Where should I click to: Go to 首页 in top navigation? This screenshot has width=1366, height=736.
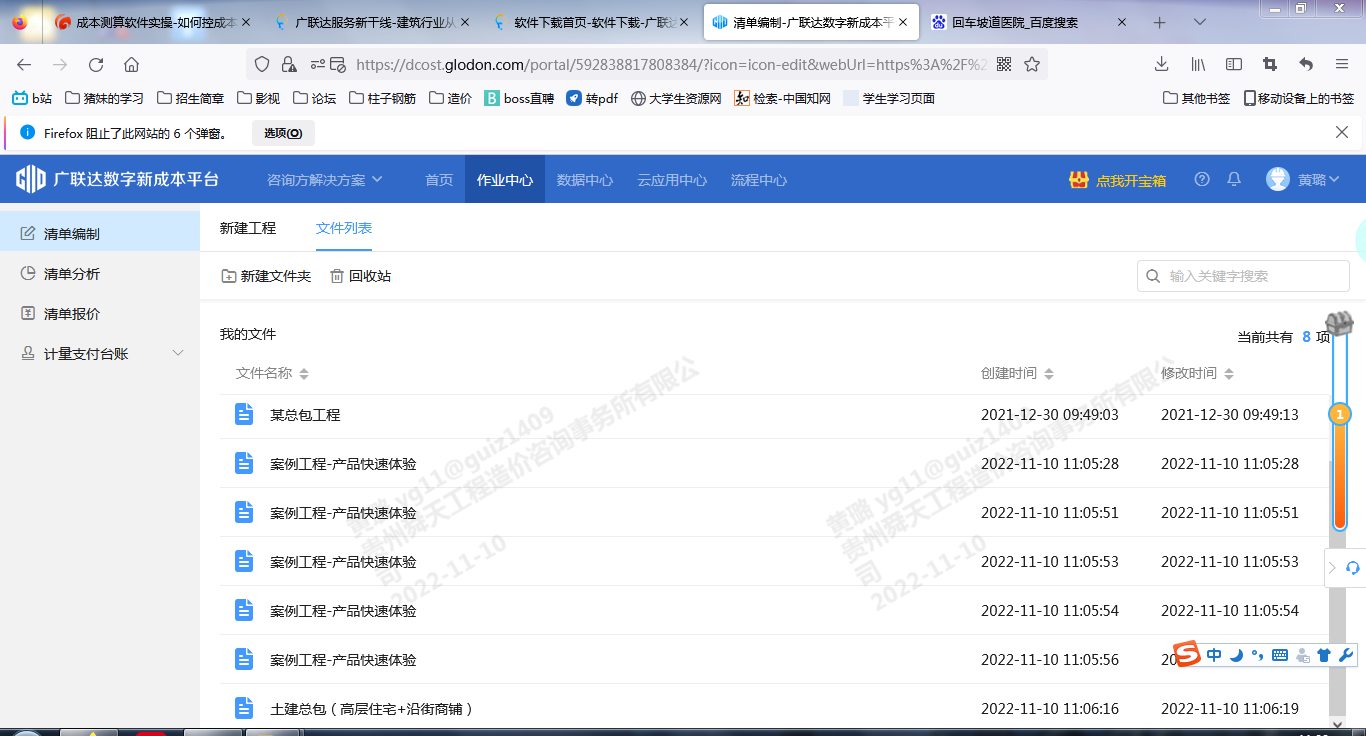click(439, 180)
